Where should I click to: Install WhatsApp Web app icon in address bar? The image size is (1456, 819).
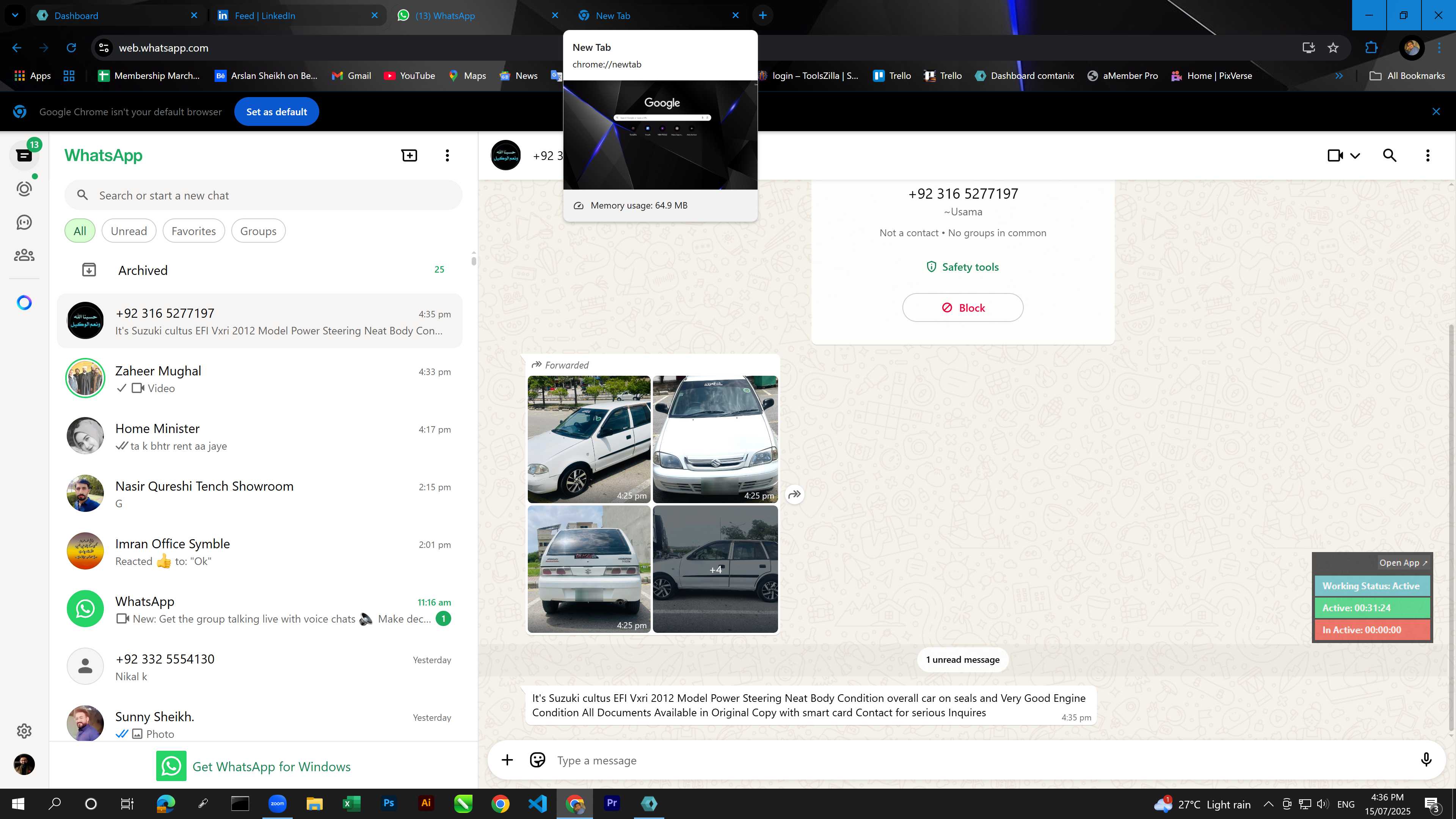pyautogui.click(x=1309, y=48)
